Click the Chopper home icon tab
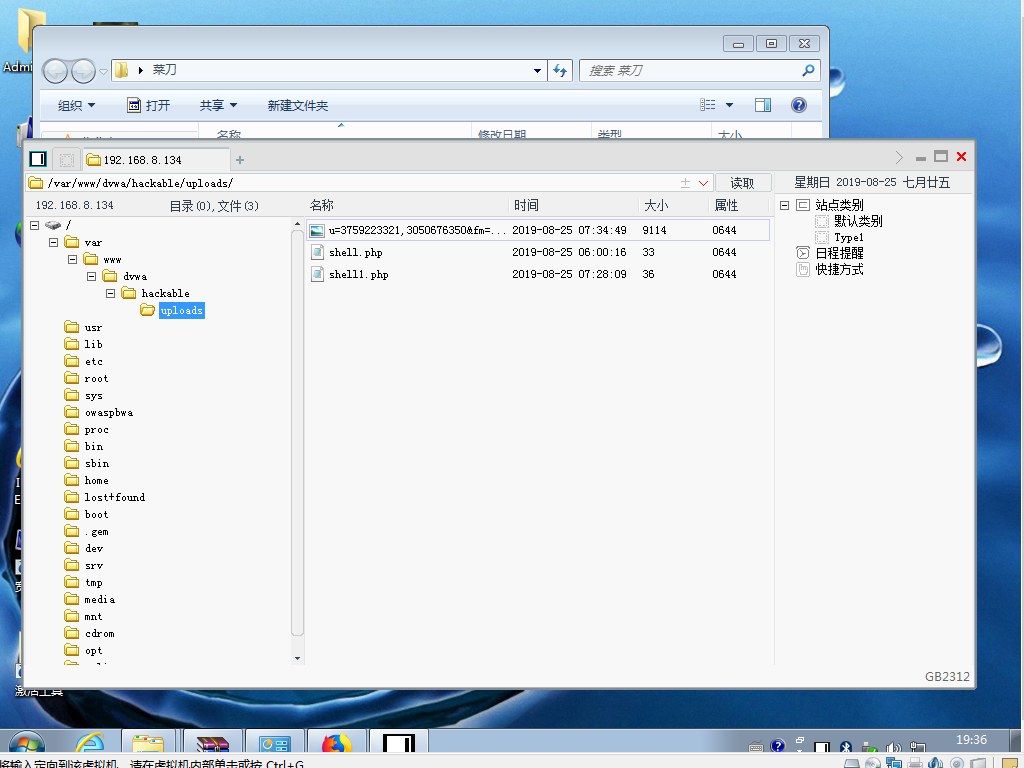 pyautogui.click(x=38, y=159)
